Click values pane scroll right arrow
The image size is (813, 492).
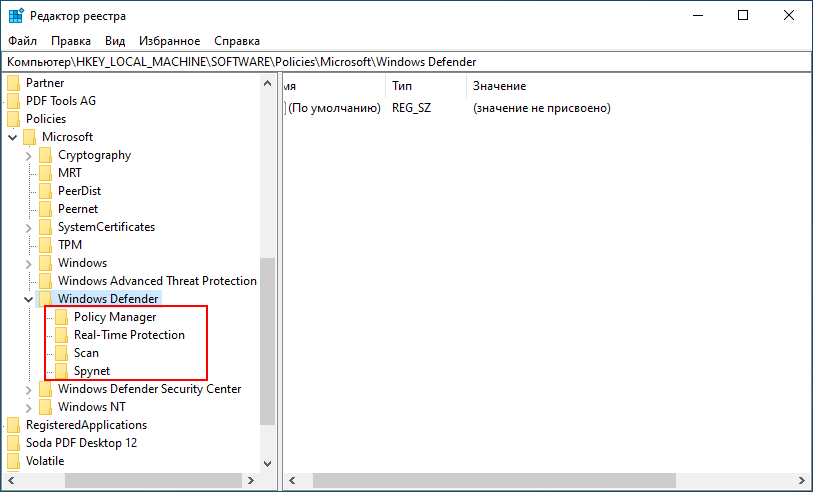coord(803,481)
